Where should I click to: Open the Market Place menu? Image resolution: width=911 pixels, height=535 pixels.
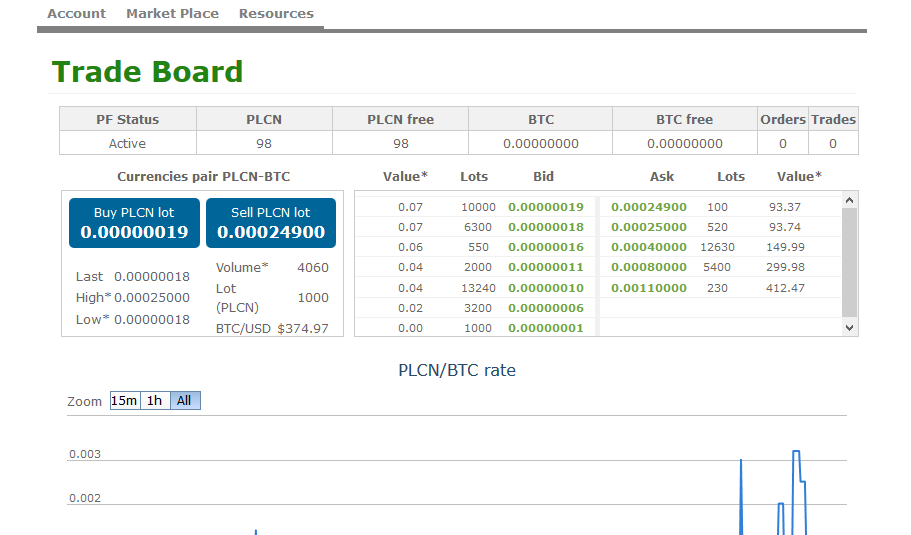click(x=173, y=13)
